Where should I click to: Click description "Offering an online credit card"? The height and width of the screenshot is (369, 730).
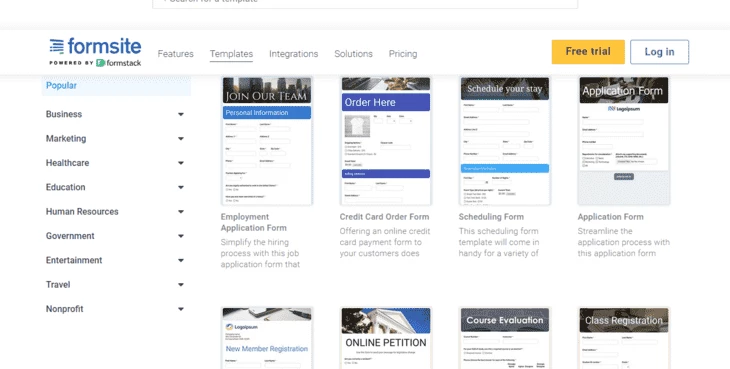coord(385,242)
